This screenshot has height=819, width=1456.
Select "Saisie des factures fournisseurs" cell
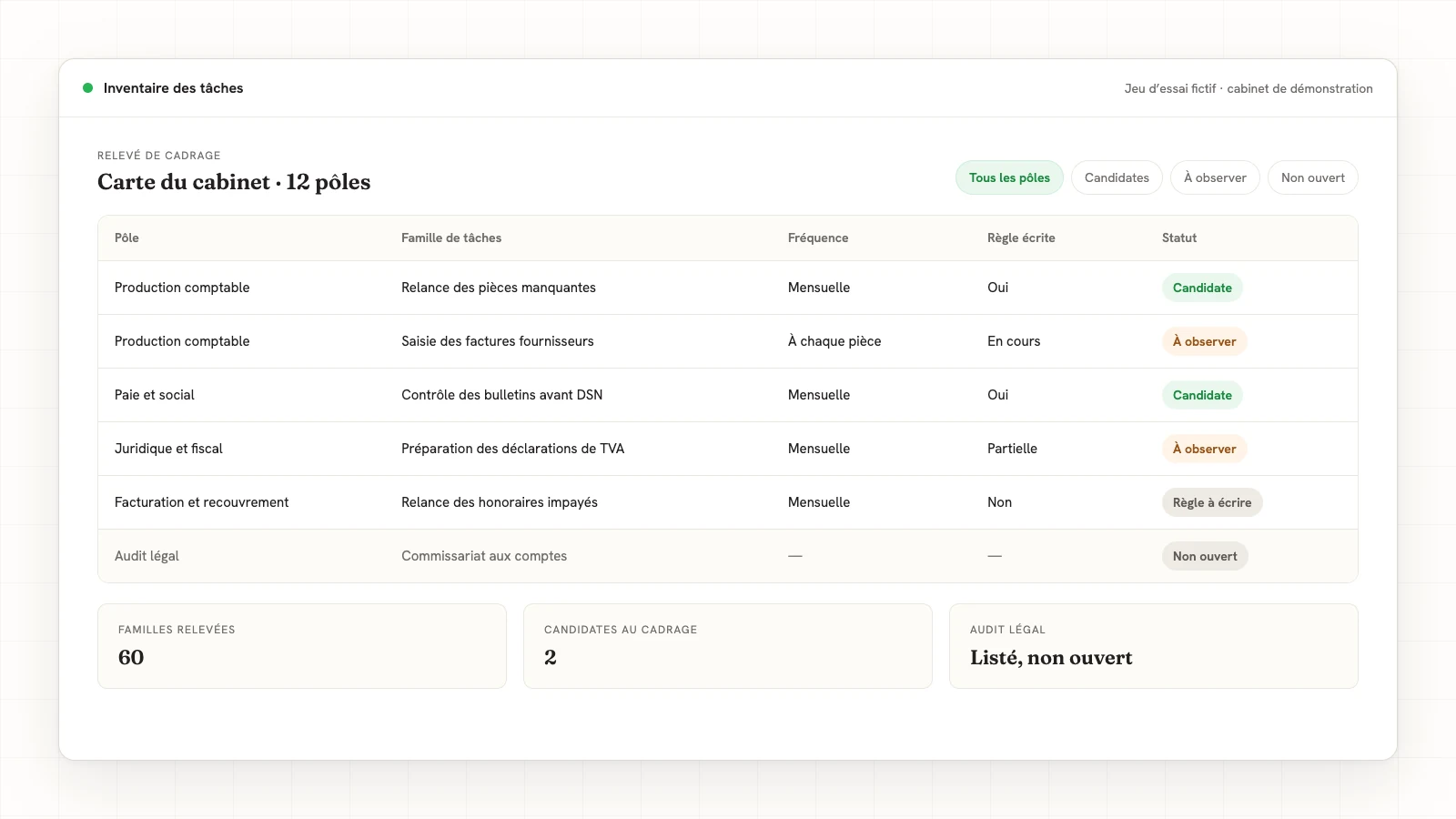[498, 341]
